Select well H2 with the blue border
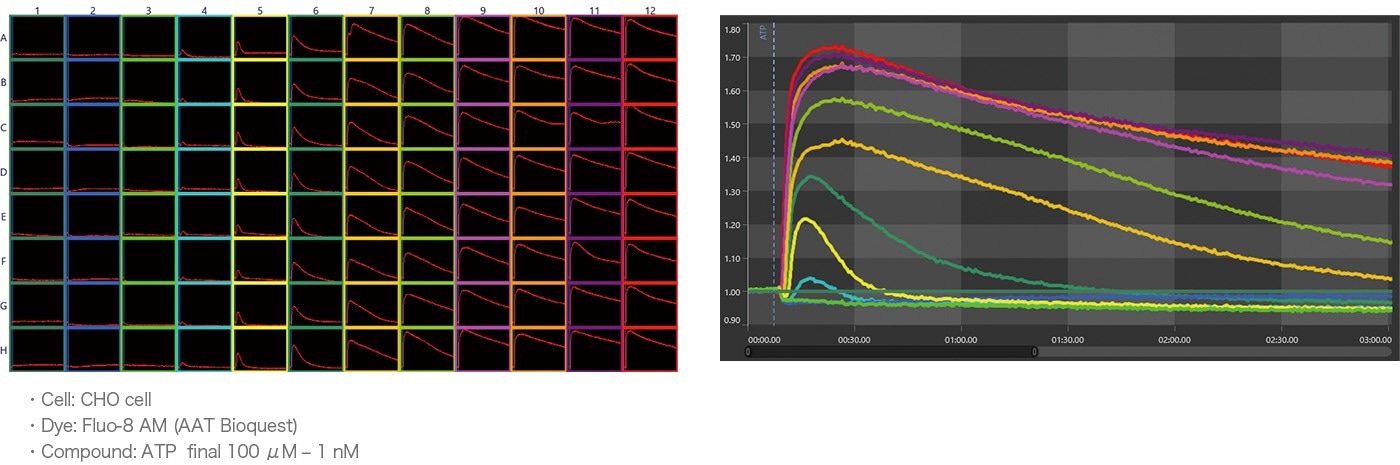Viewport: 1400px width, 465px height. (93, 350)
